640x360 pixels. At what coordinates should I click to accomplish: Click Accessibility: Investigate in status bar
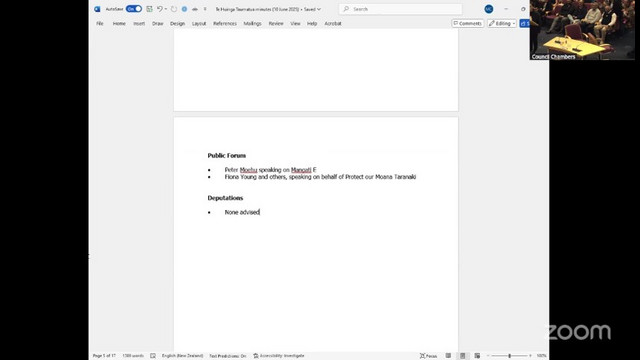click(279, 356)
